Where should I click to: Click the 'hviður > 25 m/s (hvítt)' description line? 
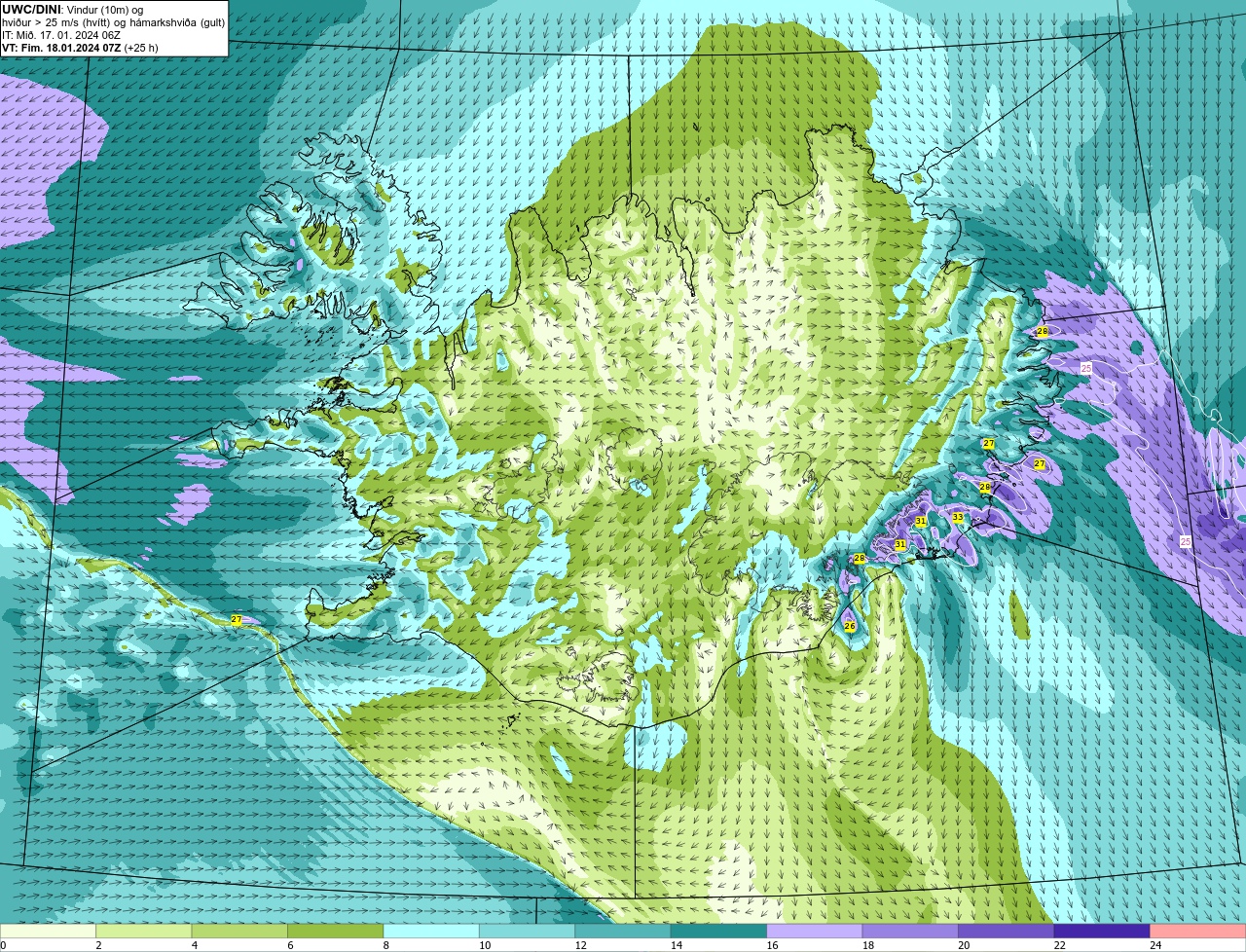point(113,21)
